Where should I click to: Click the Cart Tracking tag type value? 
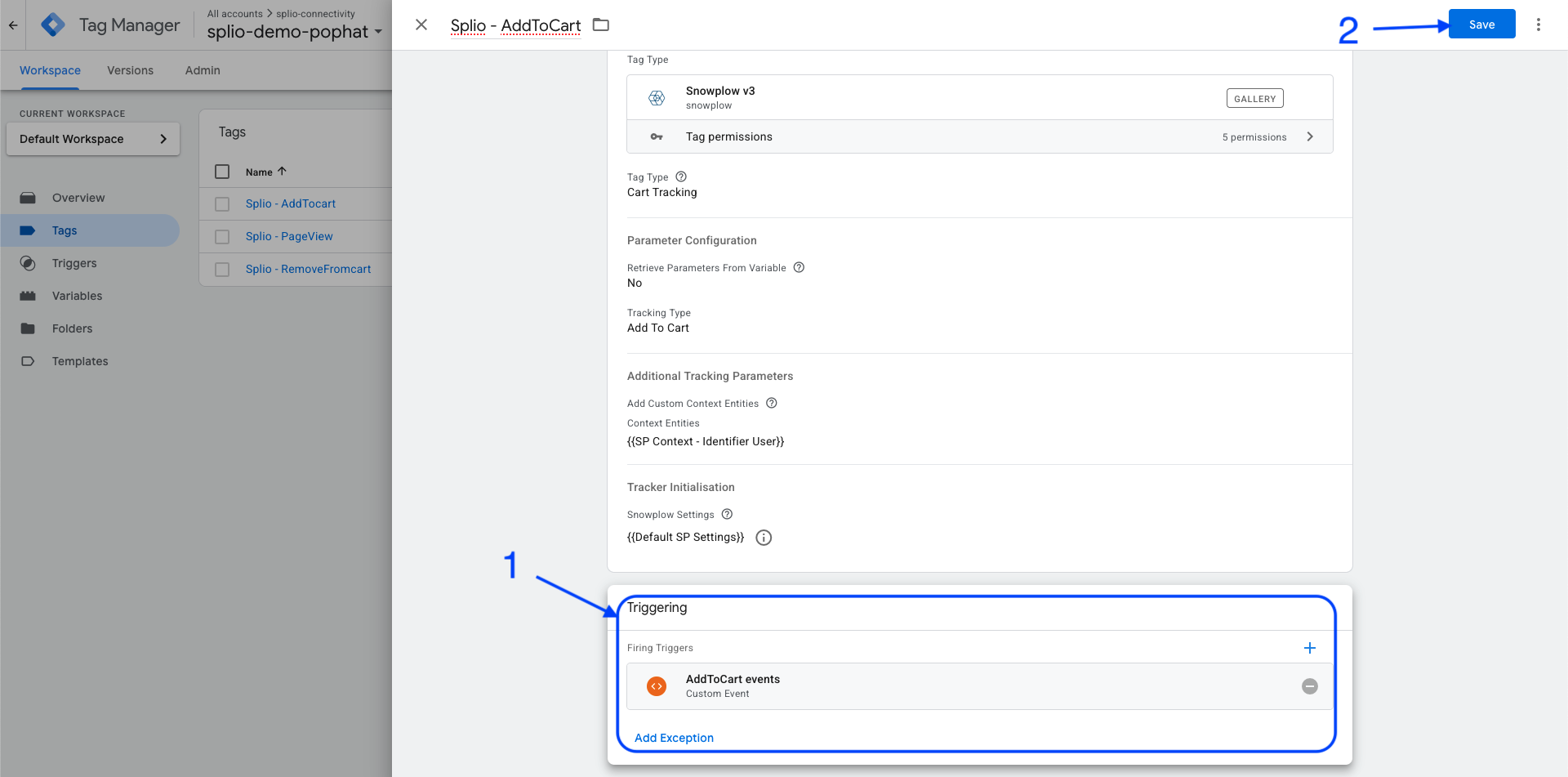(x=662, y=192)
